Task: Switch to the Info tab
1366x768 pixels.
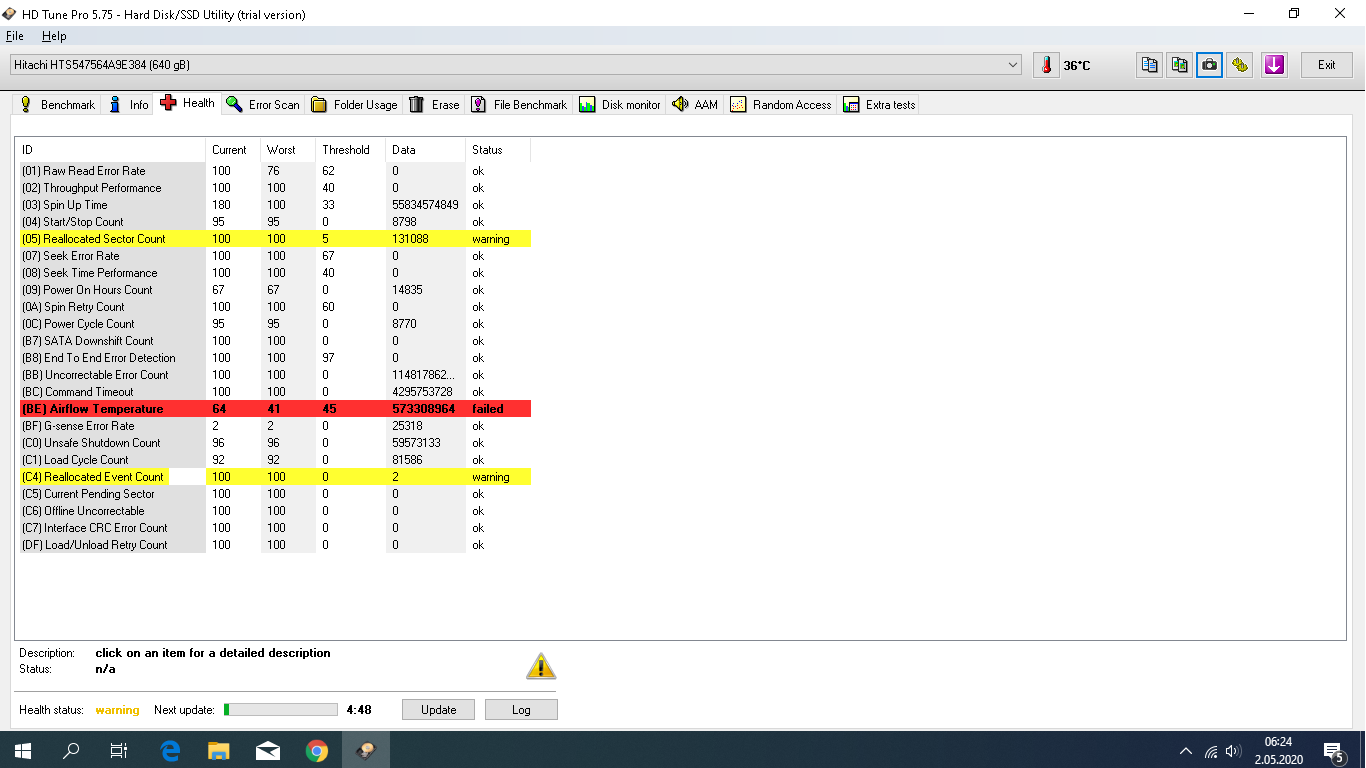Action: (128, 104)
